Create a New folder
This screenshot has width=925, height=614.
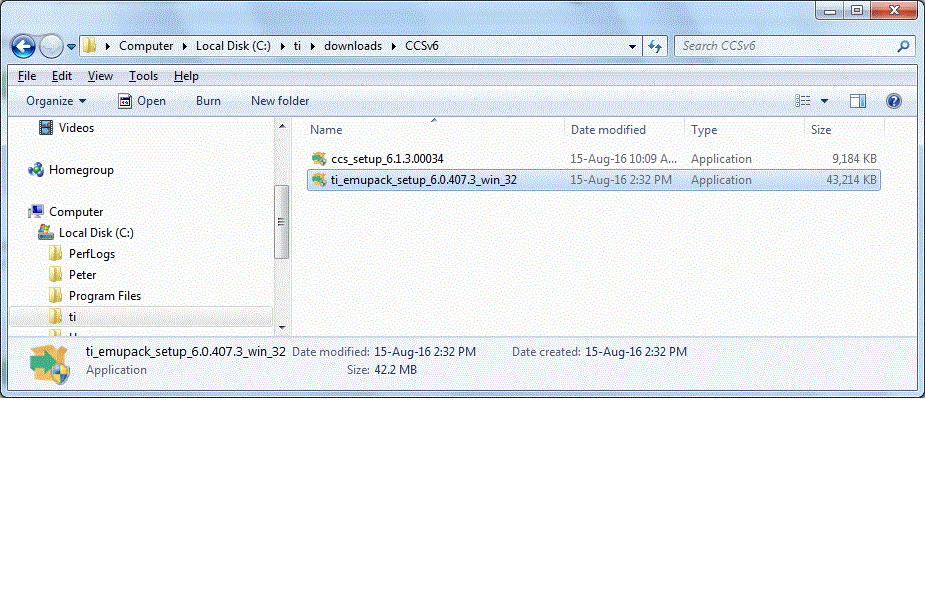[280, 101]
